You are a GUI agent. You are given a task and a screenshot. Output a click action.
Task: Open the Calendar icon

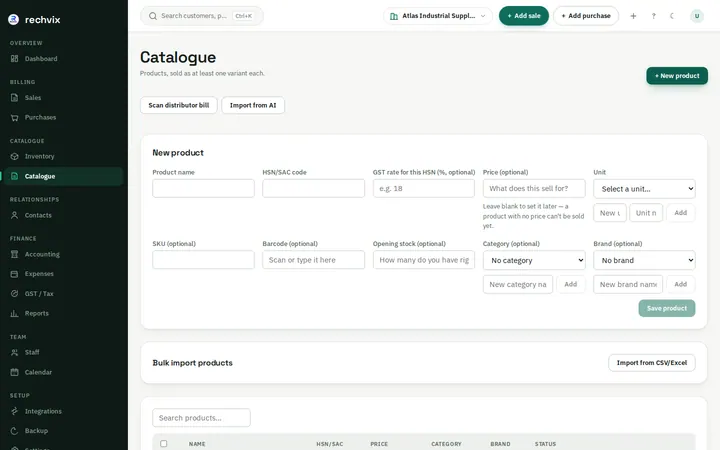[15, 372]
